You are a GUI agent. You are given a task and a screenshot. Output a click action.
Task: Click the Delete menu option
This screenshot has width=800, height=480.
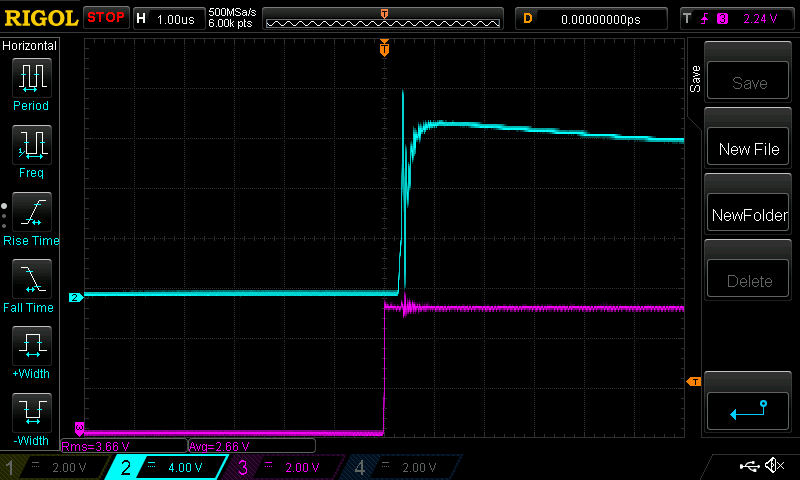[749, 281]
